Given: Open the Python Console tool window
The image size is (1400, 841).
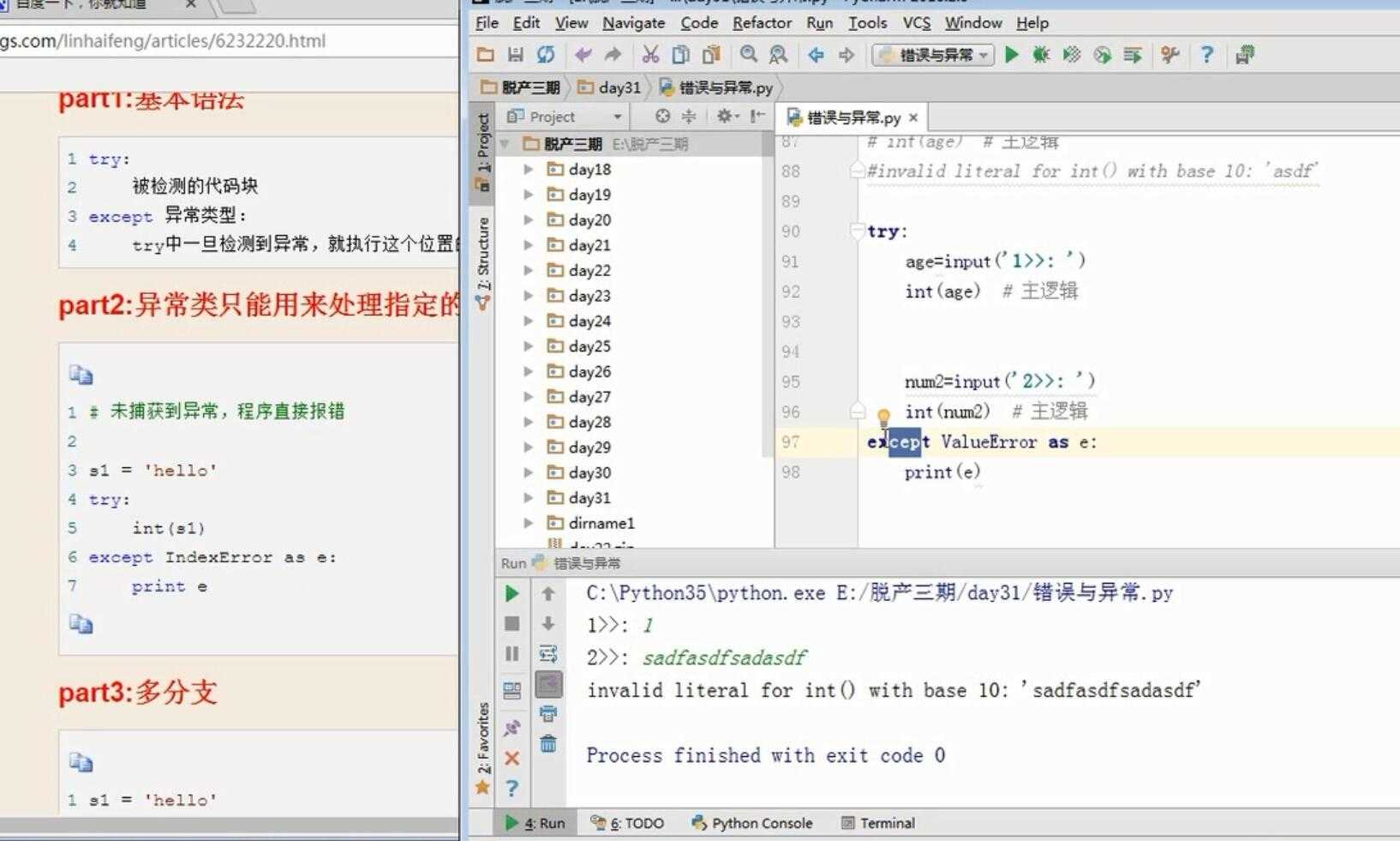Looking at the screenshot, I should tap(752, 823).
